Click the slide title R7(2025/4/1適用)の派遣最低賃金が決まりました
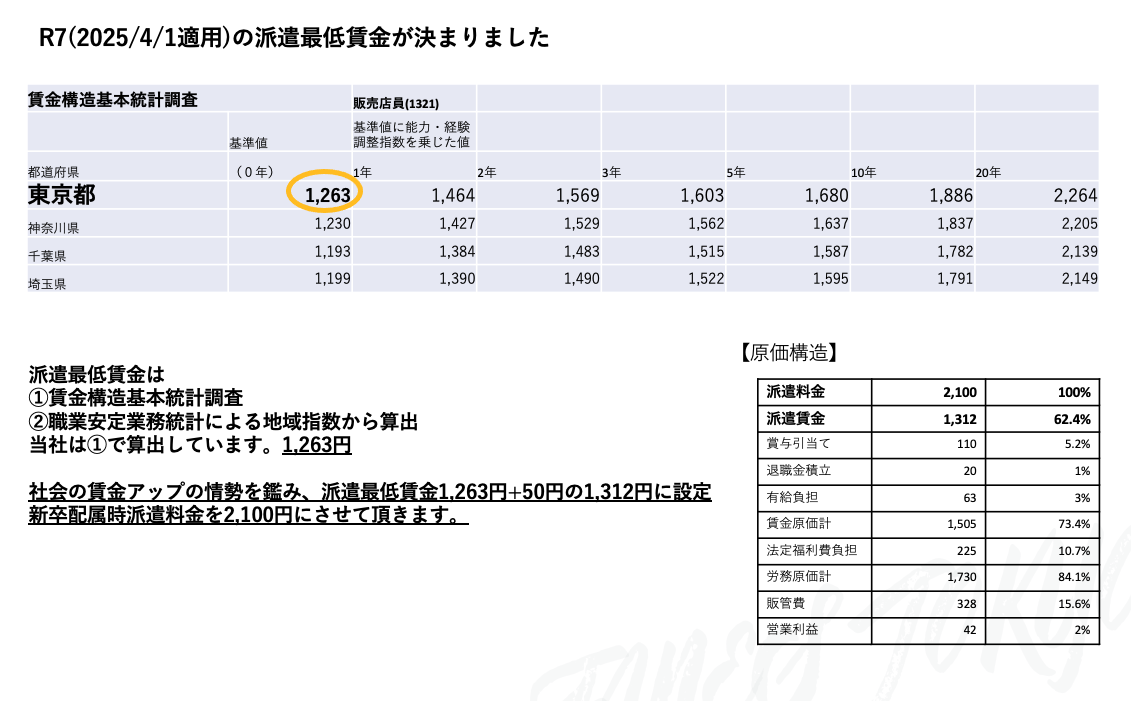The width and height of the screenshot is (1139, 701). point(294,38)
